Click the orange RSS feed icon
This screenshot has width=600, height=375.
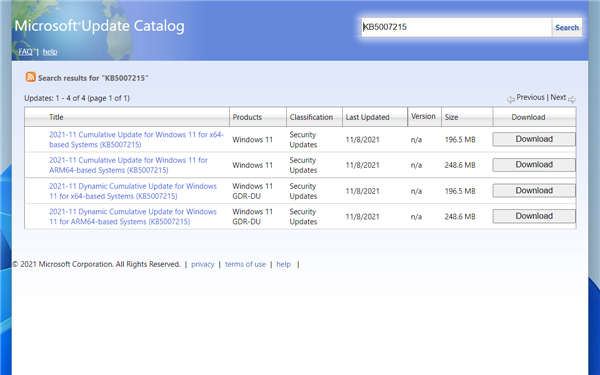31,77
